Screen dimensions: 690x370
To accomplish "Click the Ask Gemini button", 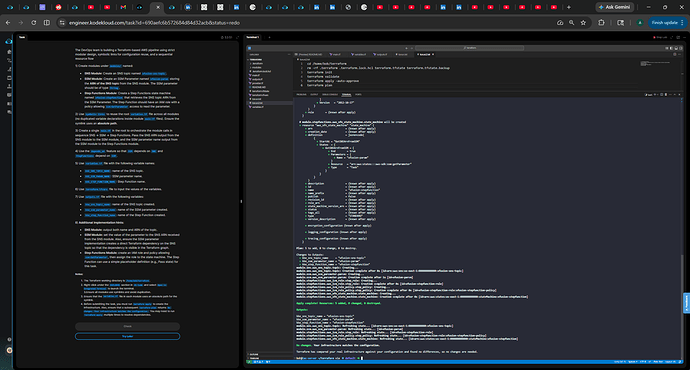I will 615,7.
